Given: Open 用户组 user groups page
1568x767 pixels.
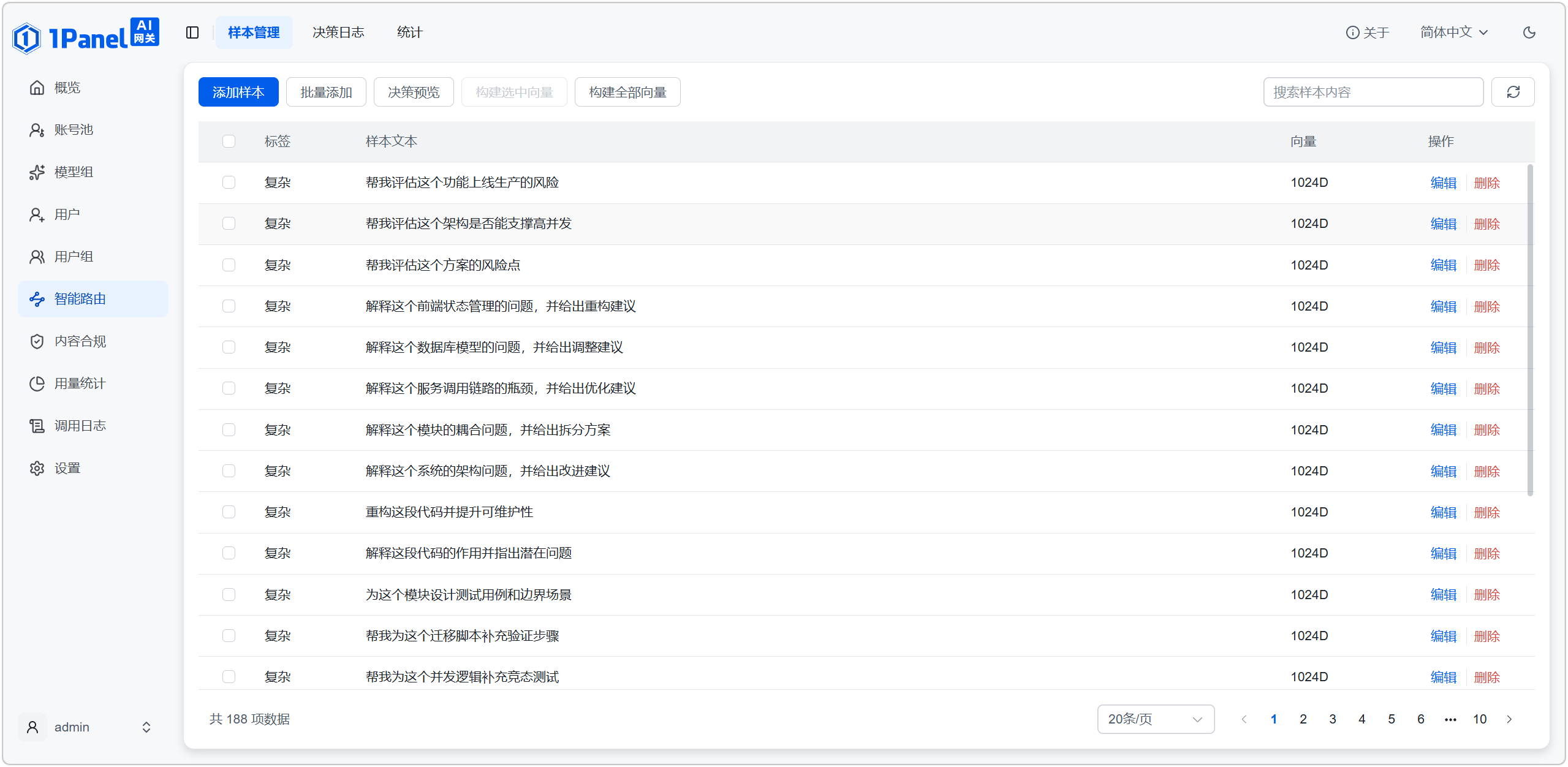Looking at the screenshot, I should coord(93,257).
